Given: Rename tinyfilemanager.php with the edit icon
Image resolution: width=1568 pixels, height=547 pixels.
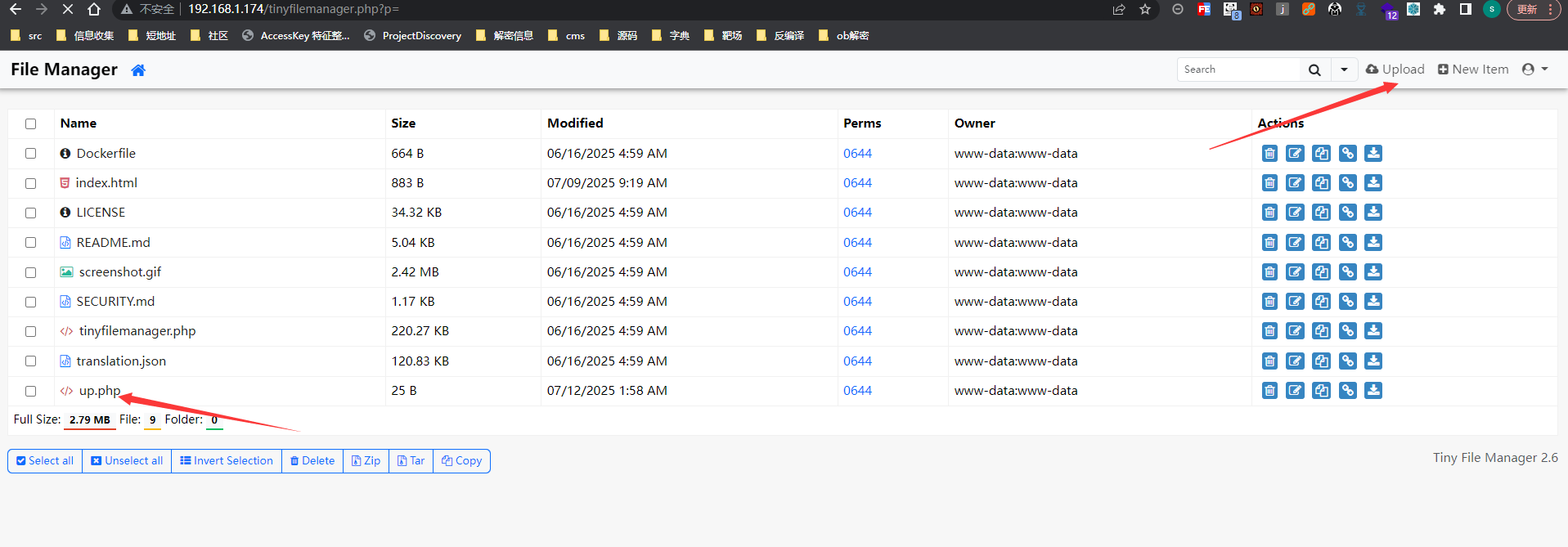Looking at the screenshot, I should [1296, 331].
